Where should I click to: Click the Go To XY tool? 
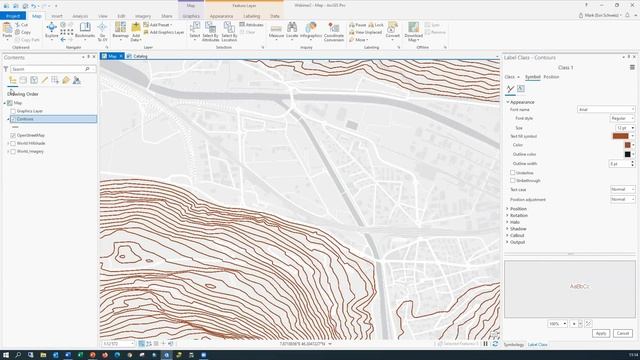[102, 31]
